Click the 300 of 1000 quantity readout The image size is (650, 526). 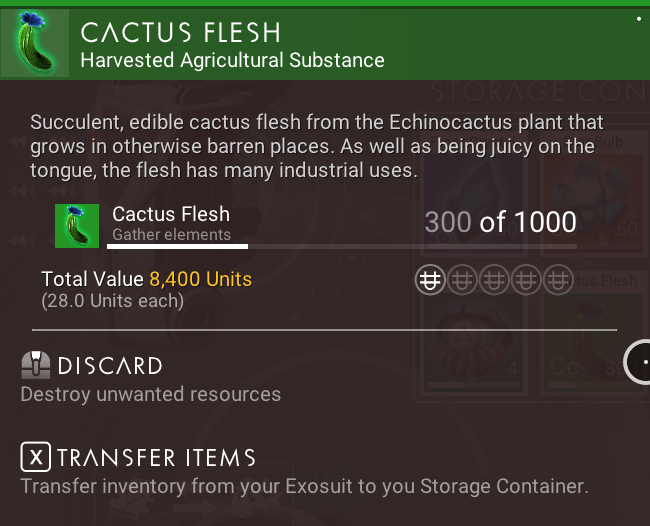click(500, 222)
